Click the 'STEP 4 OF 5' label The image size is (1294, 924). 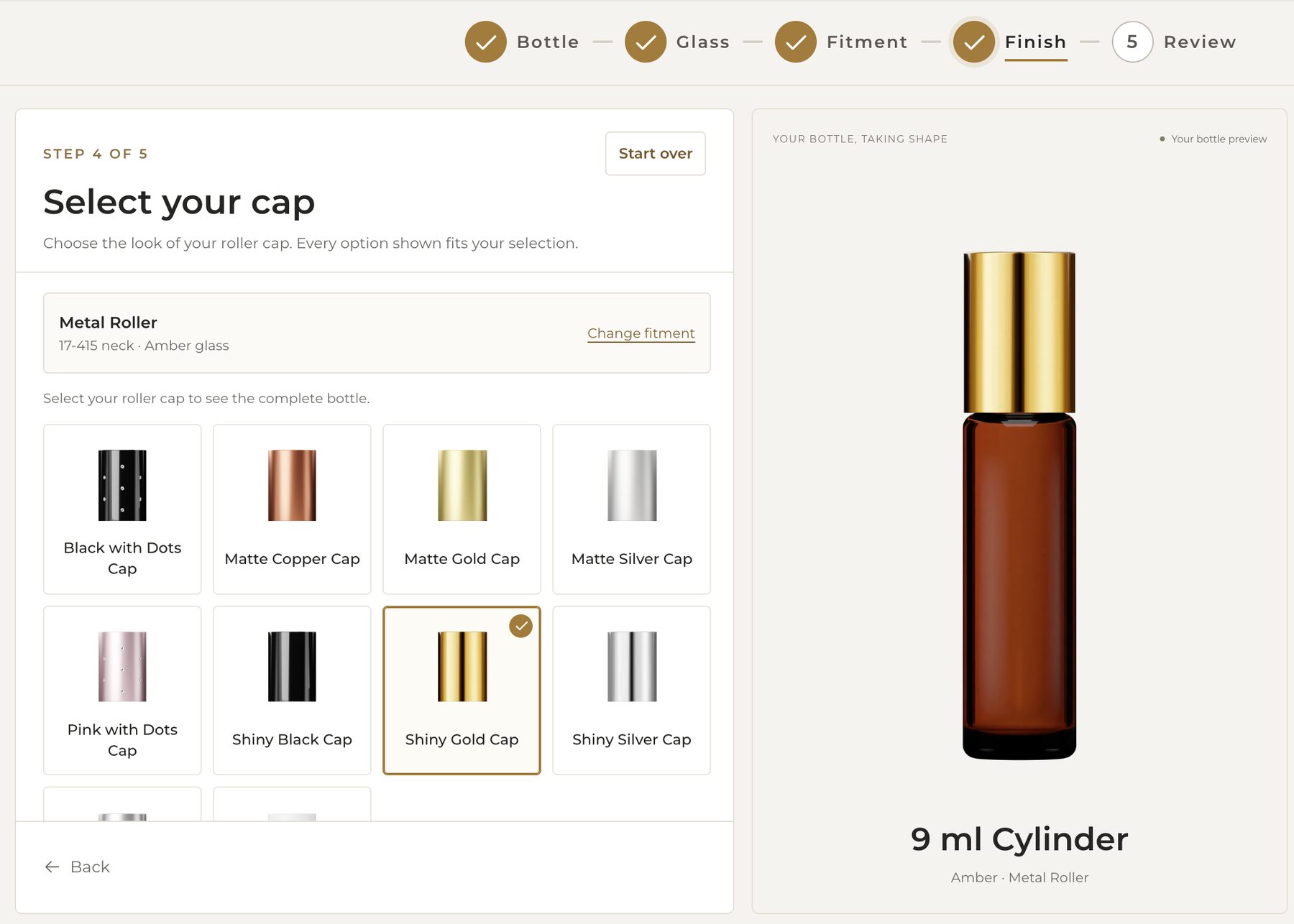tap(96, 154)
